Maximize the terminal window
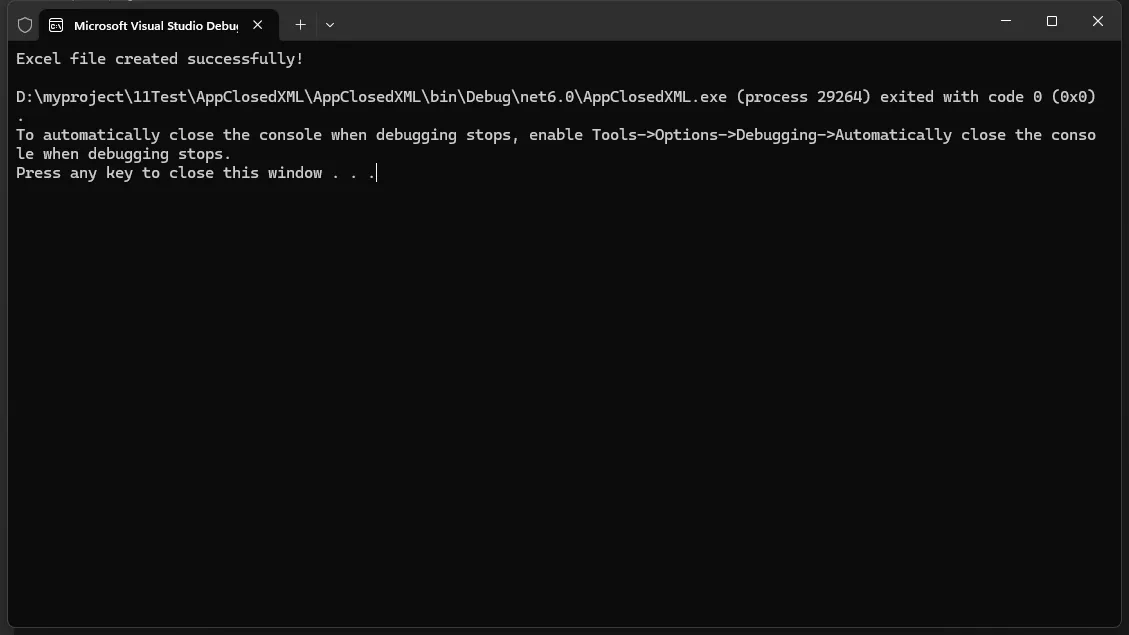 point(1052,21)
